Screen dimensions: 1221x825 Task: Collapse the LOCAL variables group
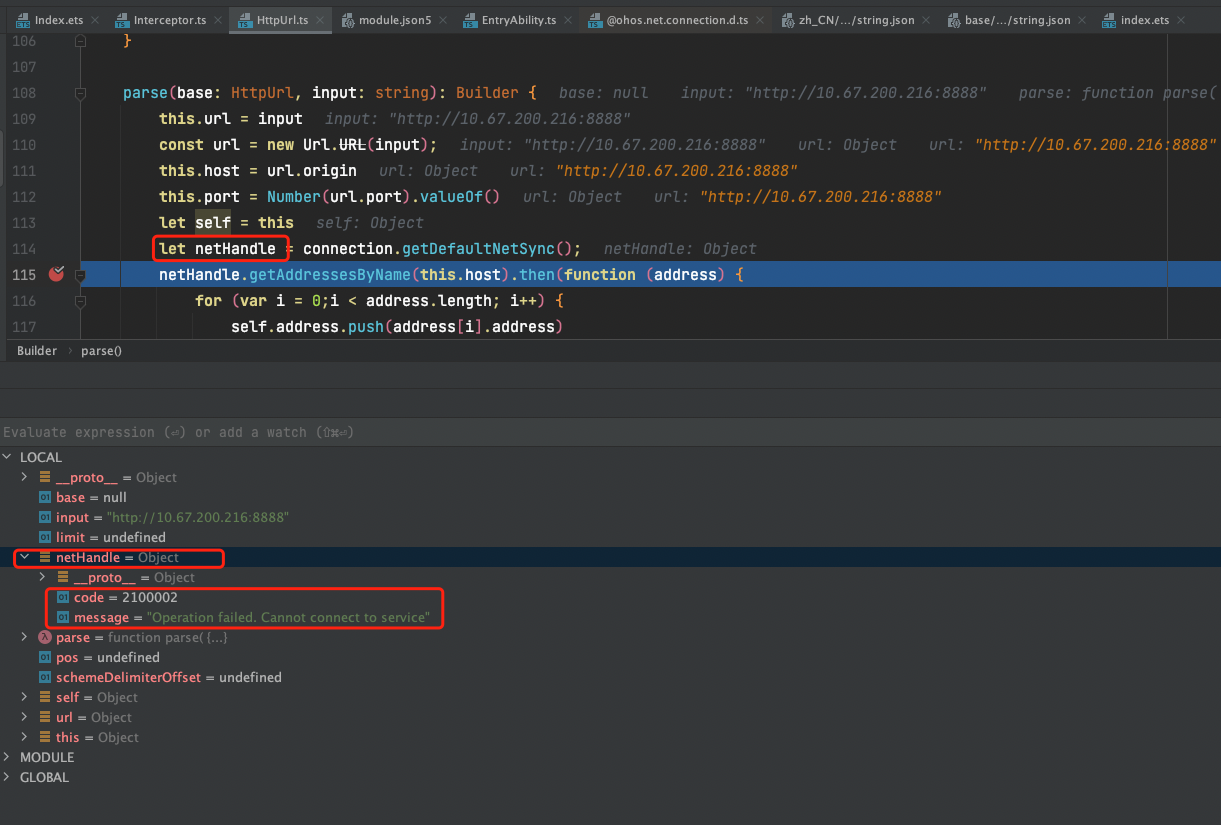pos(9,457)
